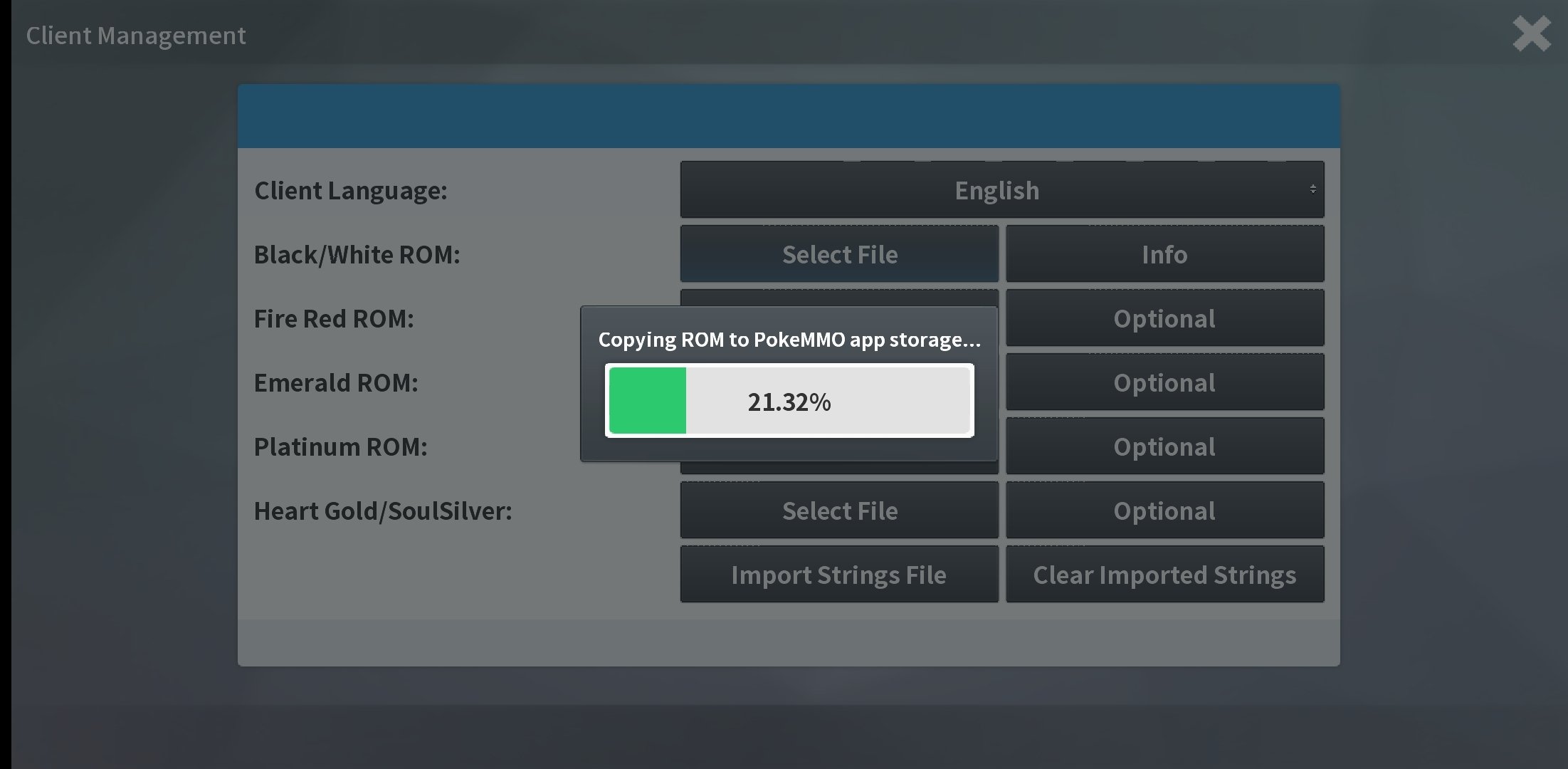
Task: Click the Import Strings File button
Action: pyautogui.click(x=839, y=574)
